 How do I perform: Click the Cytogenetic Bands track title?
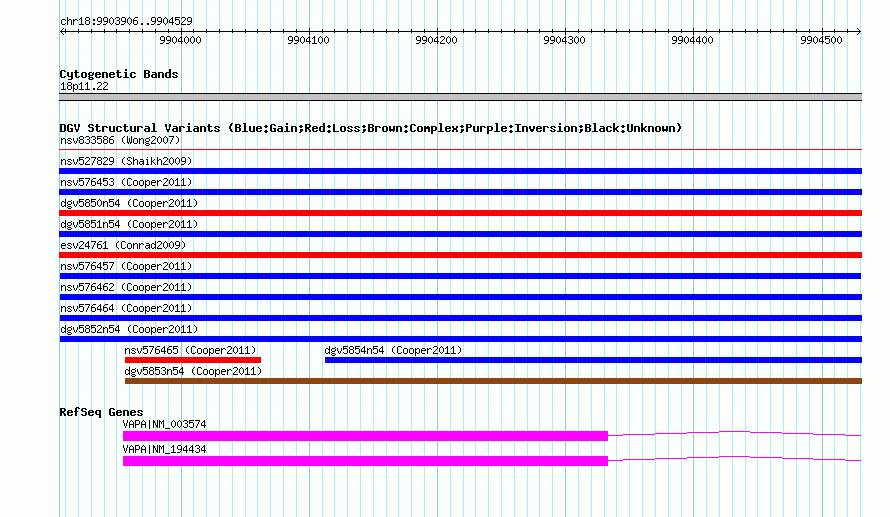[119, 74]
